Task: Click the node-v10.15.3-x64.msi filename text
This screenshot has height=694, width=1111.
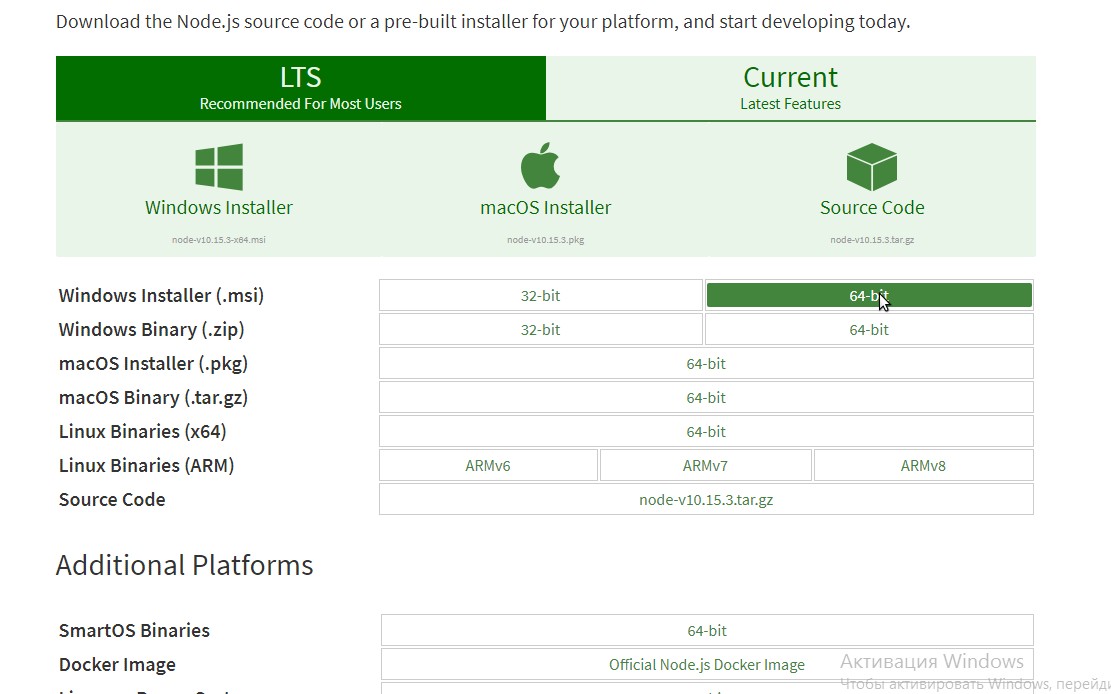Action: (219, 240)
